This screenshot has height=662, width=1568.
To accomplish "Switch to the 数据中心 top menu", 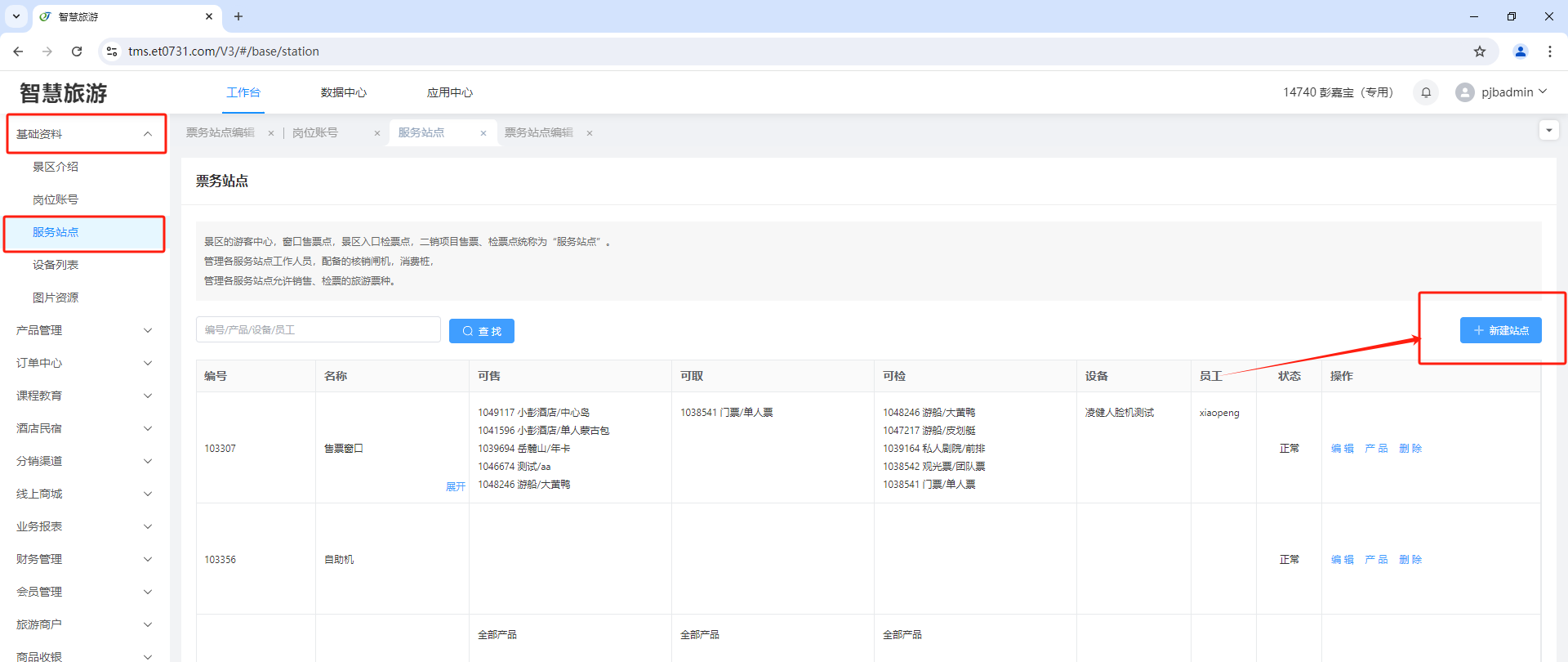I will (344, 92).
